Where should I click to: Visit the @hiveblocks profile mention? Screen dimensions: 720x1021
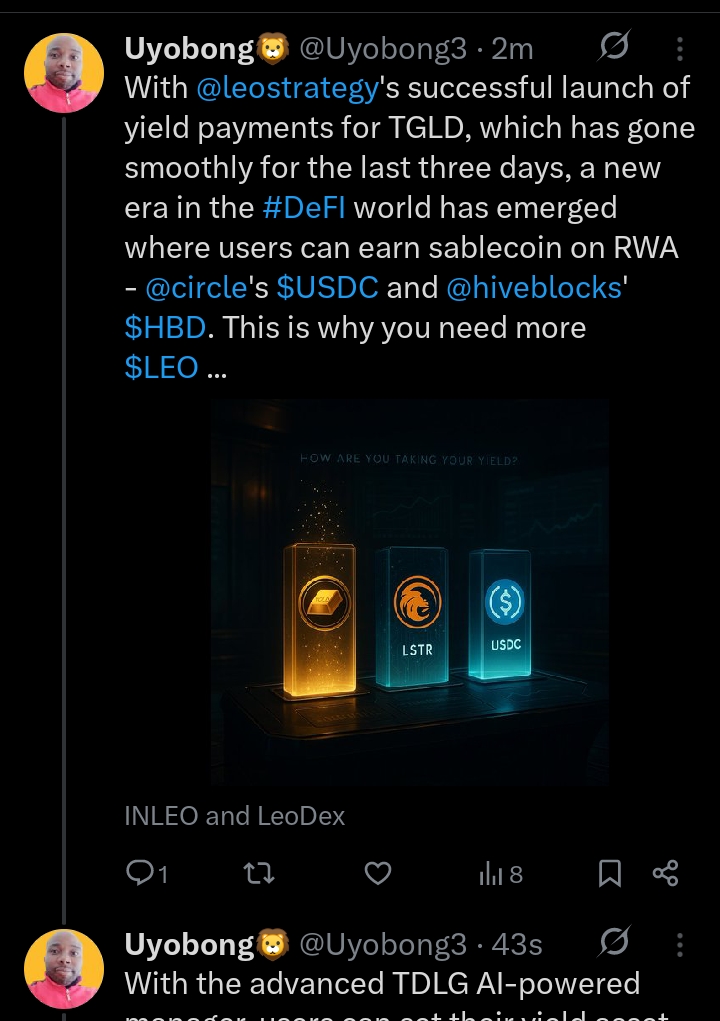coord(531,288)
